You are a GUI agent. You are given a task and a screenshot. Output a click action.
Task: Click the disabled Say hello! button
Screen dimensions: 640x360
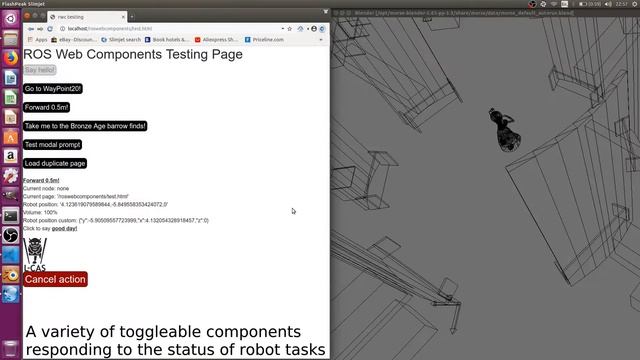(40, 70)
